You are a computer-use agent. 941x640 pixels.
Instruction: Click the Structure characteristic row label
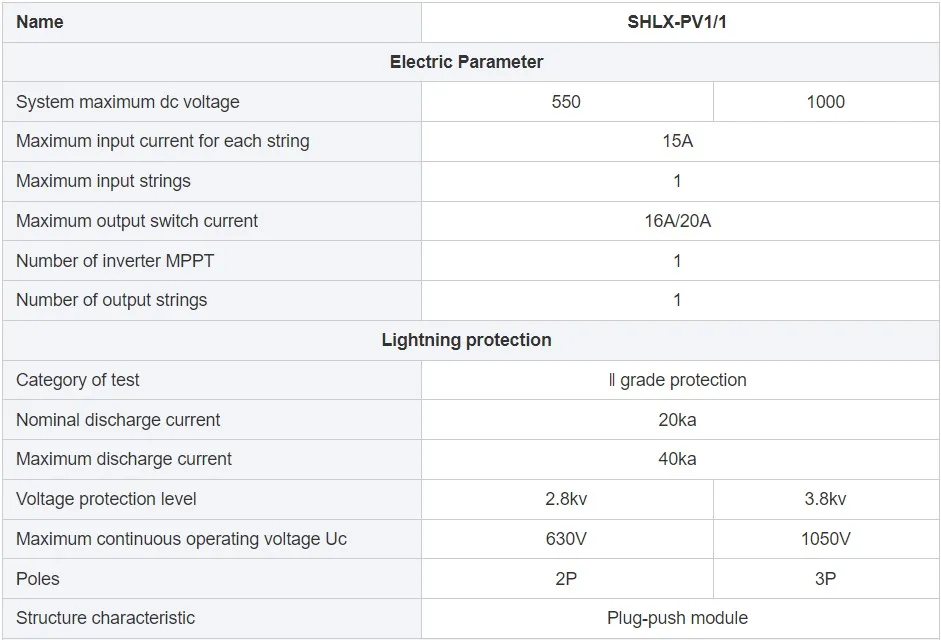(x=106, y=618)
